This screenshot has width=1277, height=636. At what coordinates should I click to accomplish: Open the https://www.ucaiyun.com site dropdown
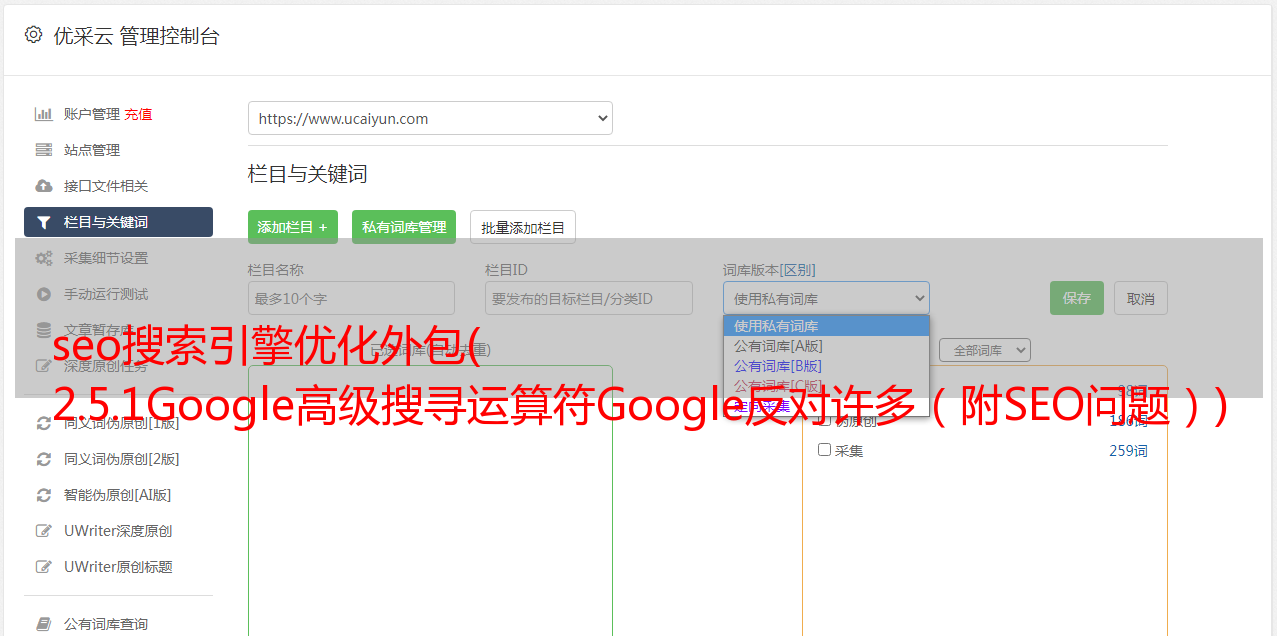tap(430, 118)
